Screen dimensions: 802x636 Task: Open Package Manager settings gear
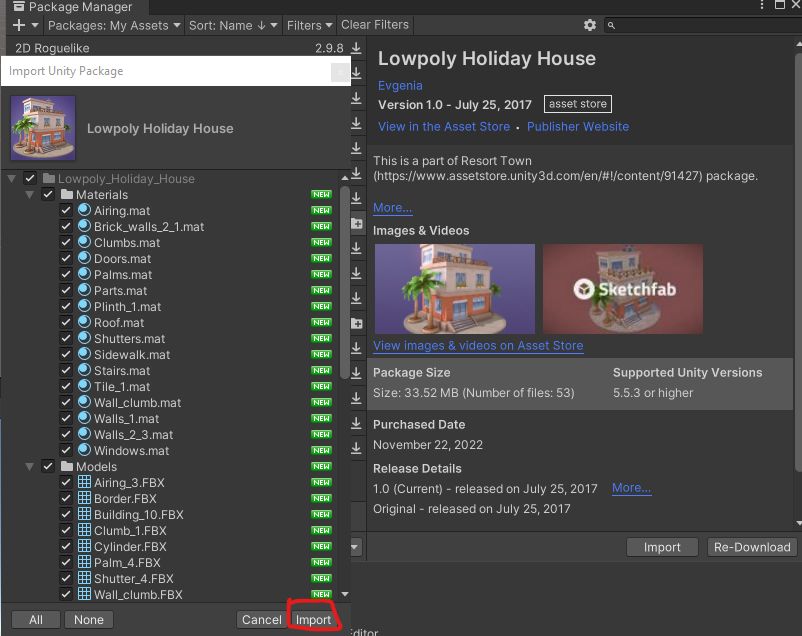(x=590, y=25)
